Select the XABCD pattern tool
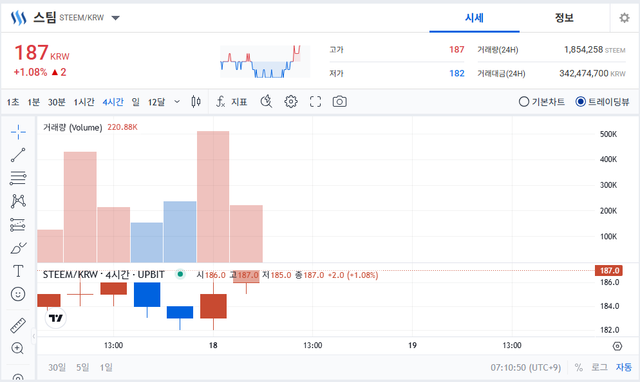This screenshot has height=382, width=640. coord(18,201)
